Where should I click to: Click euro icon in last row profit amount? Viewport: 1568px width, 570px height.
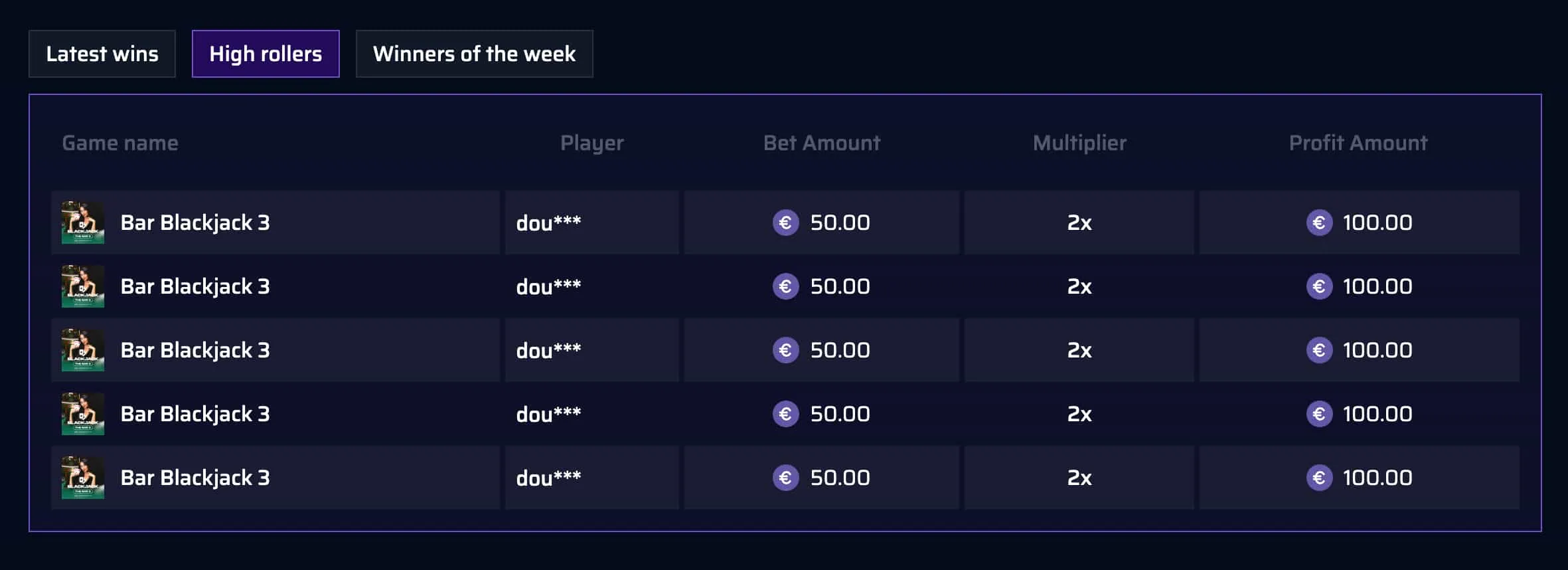tap(1320, 478)
